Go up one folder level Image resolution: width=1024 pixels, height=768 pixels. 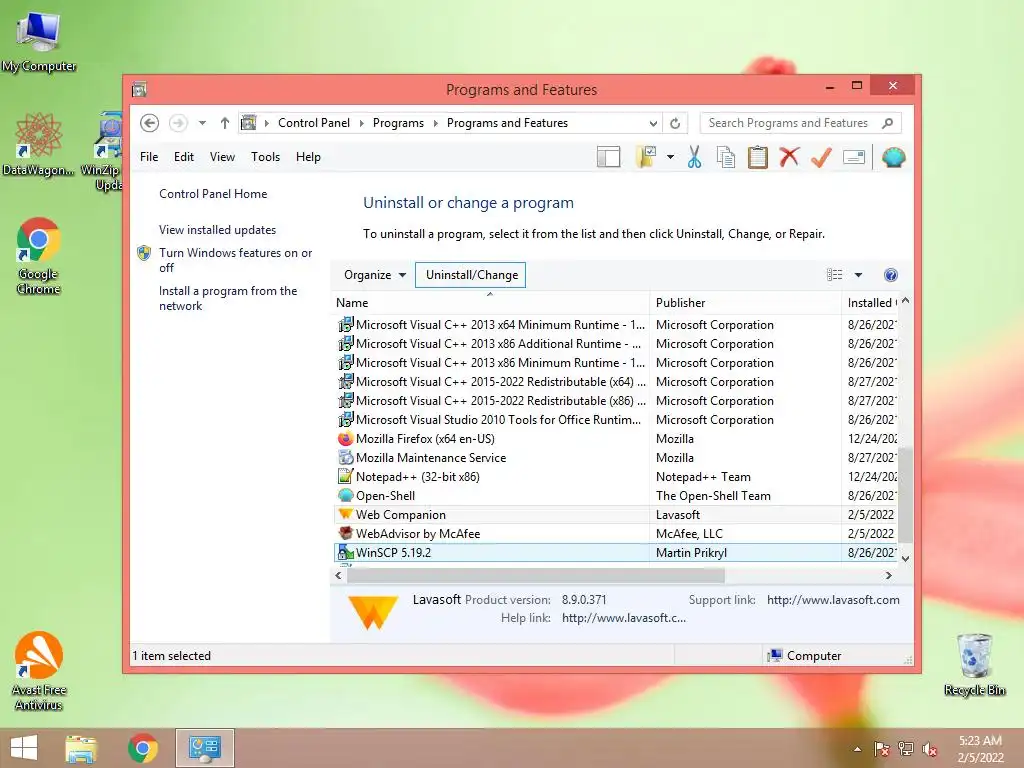pos(225,123)
